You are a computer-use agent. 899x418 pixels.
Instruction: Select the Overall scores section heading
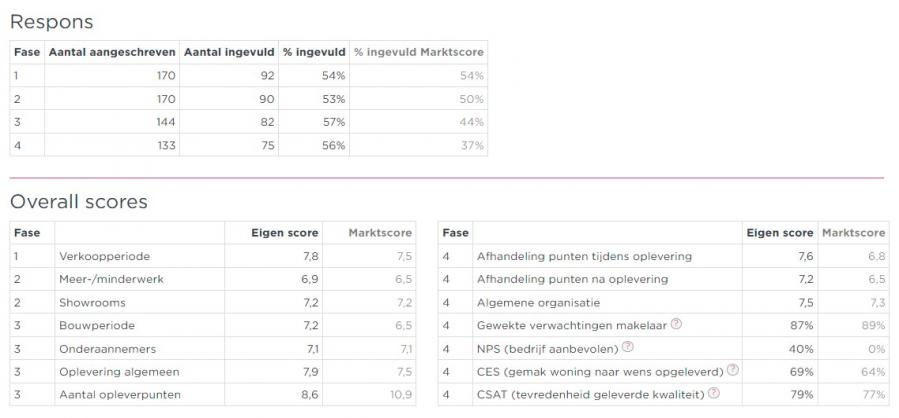(x=79, y=202)
